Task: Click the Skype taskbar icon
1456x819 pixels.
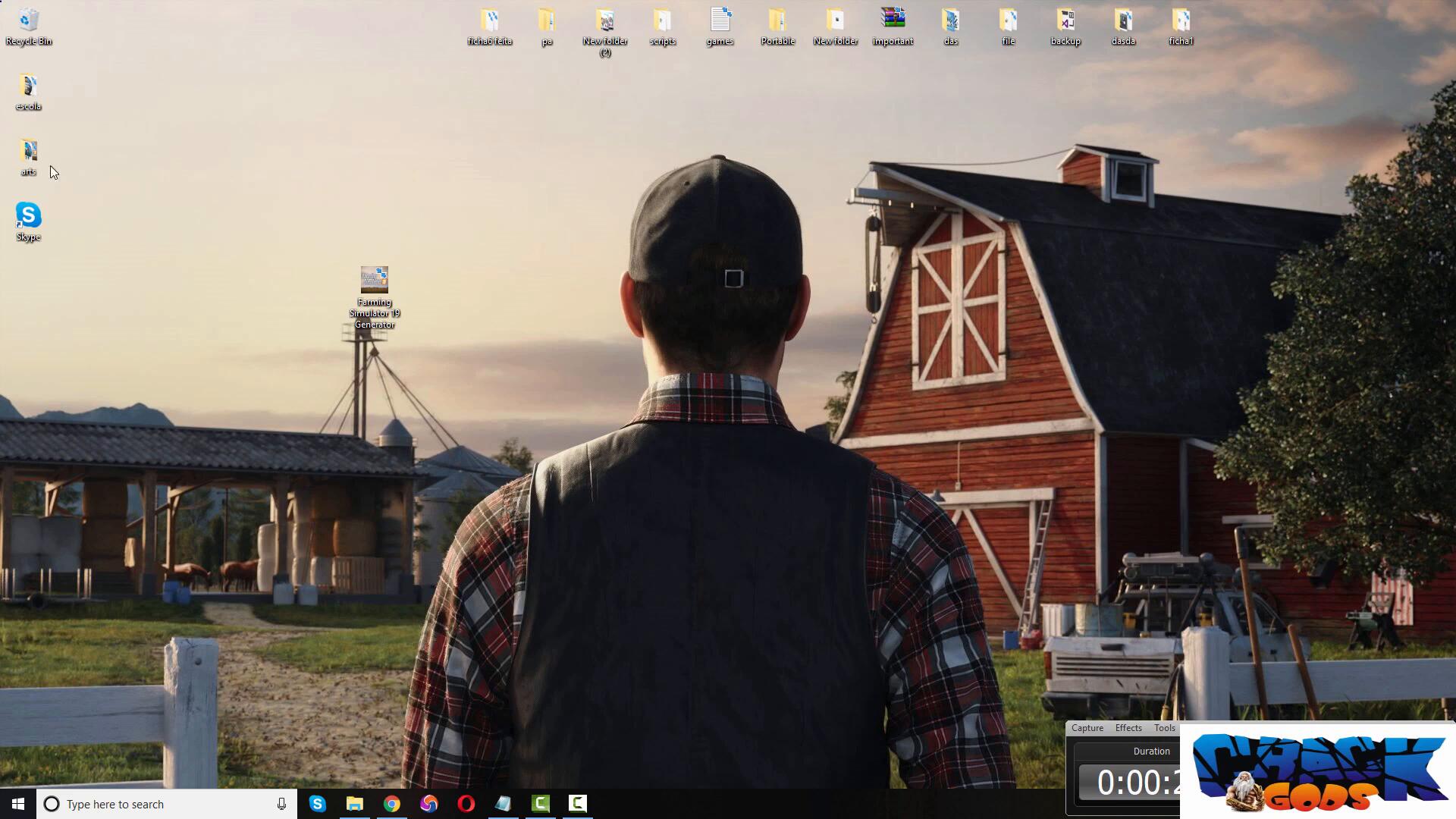Action: [x=317, y=804]
